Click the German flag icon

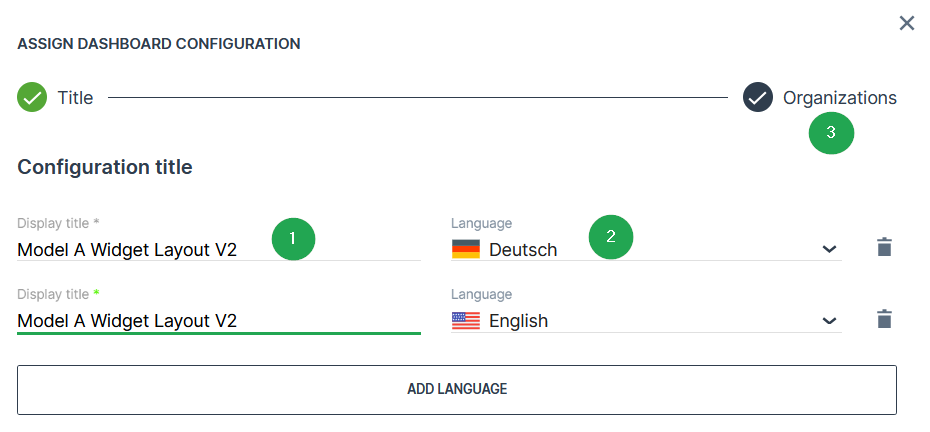coord(466,250)
